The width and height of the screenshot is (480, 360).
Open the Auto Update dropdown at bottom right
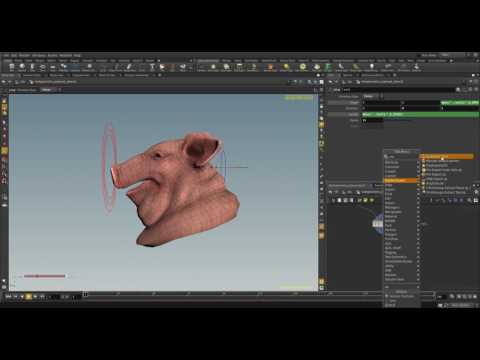461,305
